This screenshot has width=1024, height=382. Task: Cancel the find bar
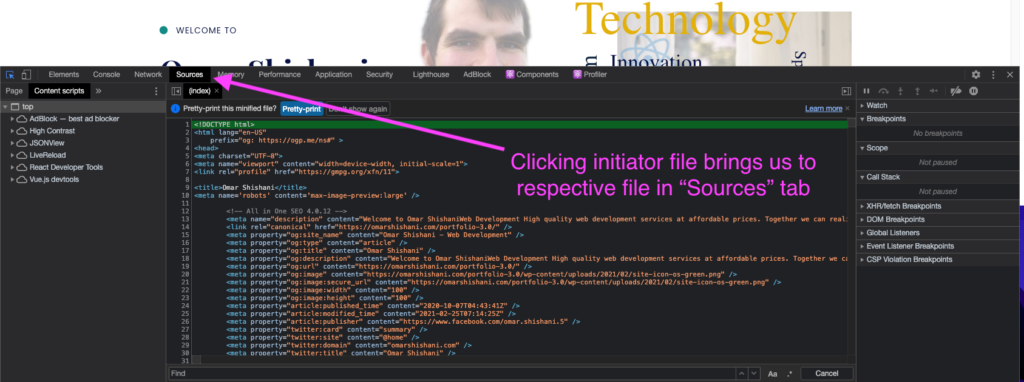point(826,374)
